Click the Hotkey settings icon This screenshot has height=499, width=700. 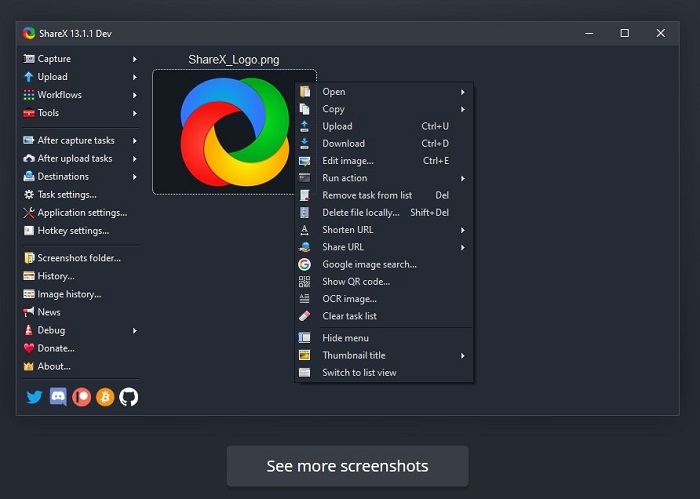(x=29, y=231)
